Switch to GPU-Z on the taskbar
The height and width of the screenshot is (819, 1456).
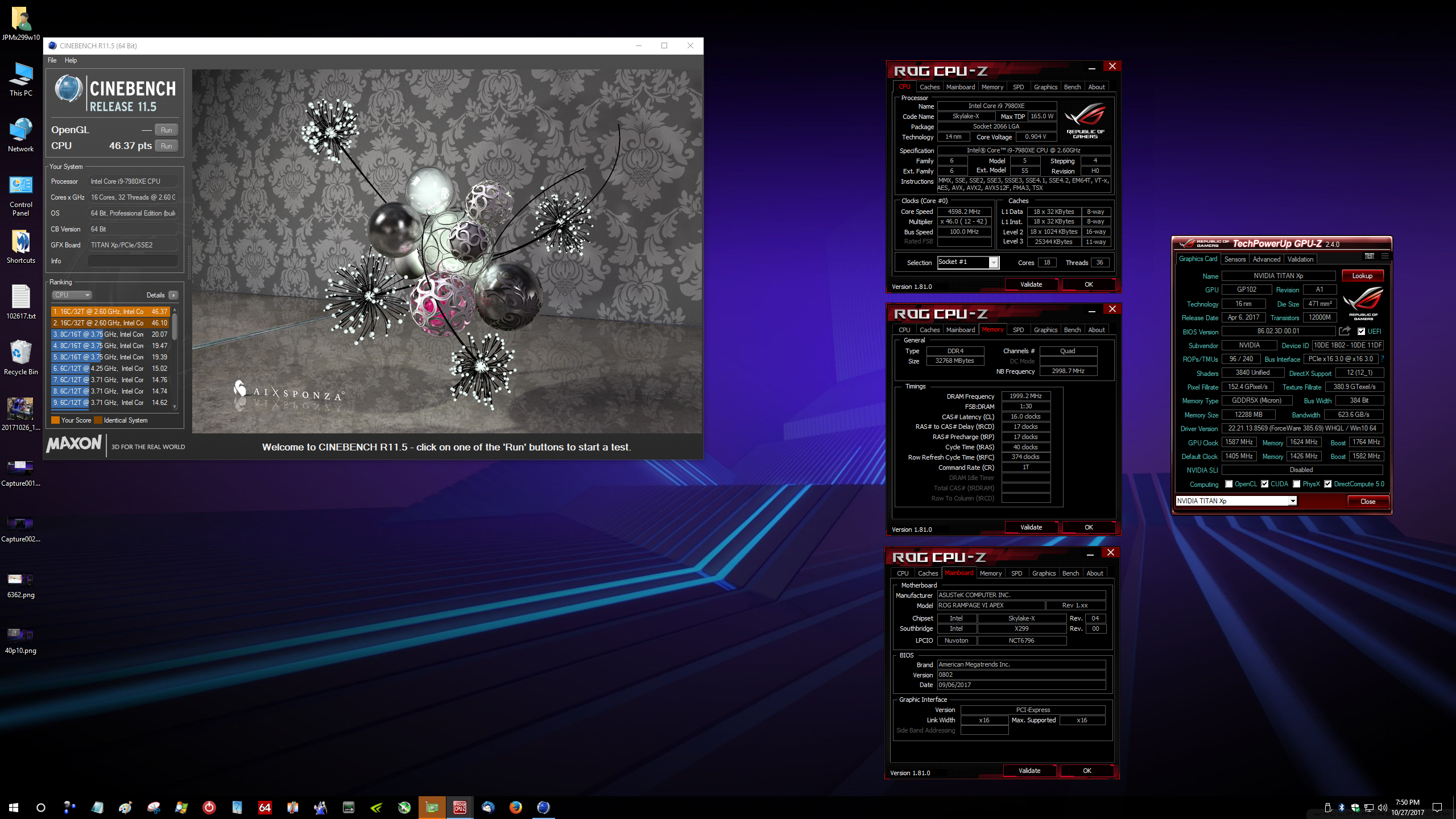pyautogui.click(x=432, y=807)
